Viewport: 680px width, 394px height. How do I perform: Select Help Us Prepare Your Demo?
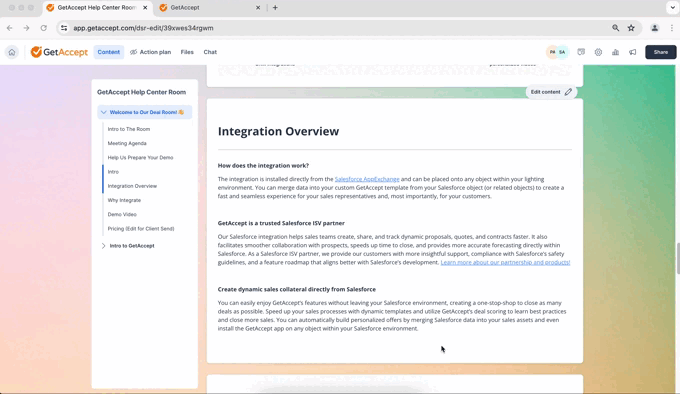point(141,158)
